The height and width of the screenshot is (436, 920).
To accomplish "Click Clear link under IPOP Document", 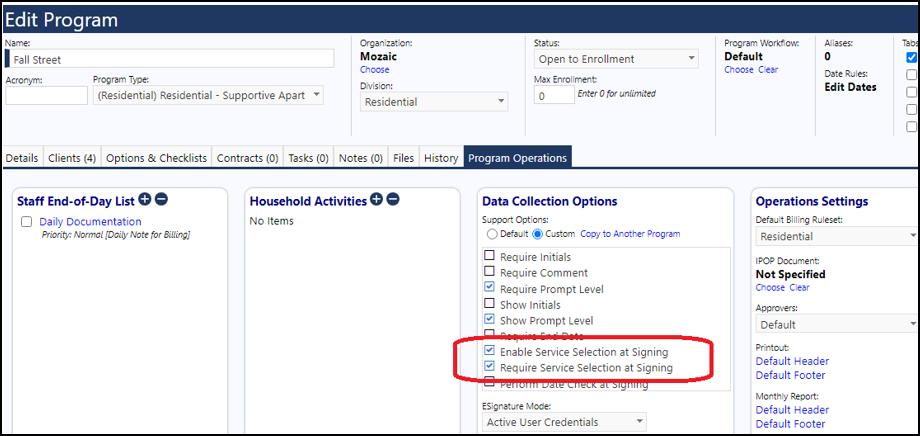I will point(799,288).
